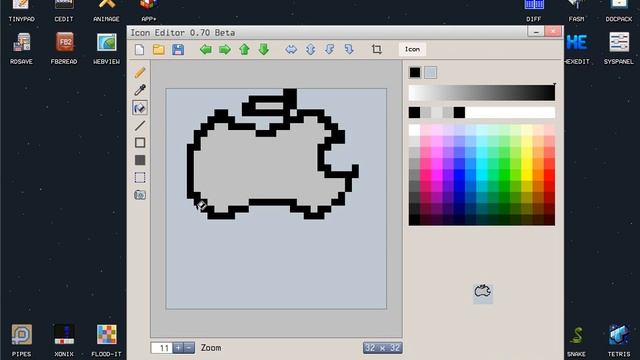Click the crop tool icon
The width and height of the screenshot is (640, 360).
pyautogui.click(x=377, y=50)
